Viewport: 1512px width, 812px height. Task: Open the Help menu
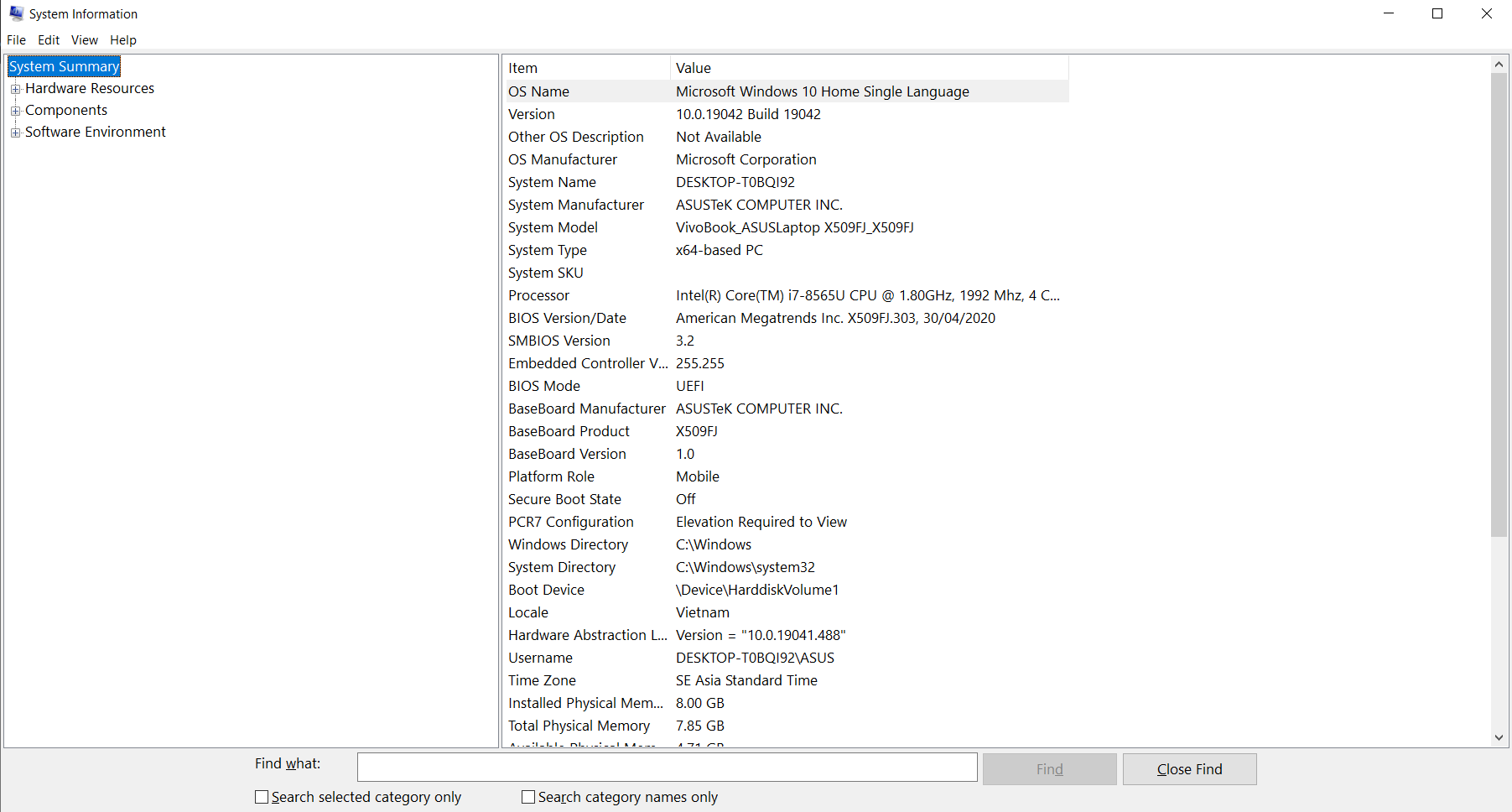[x=122, y=39]
